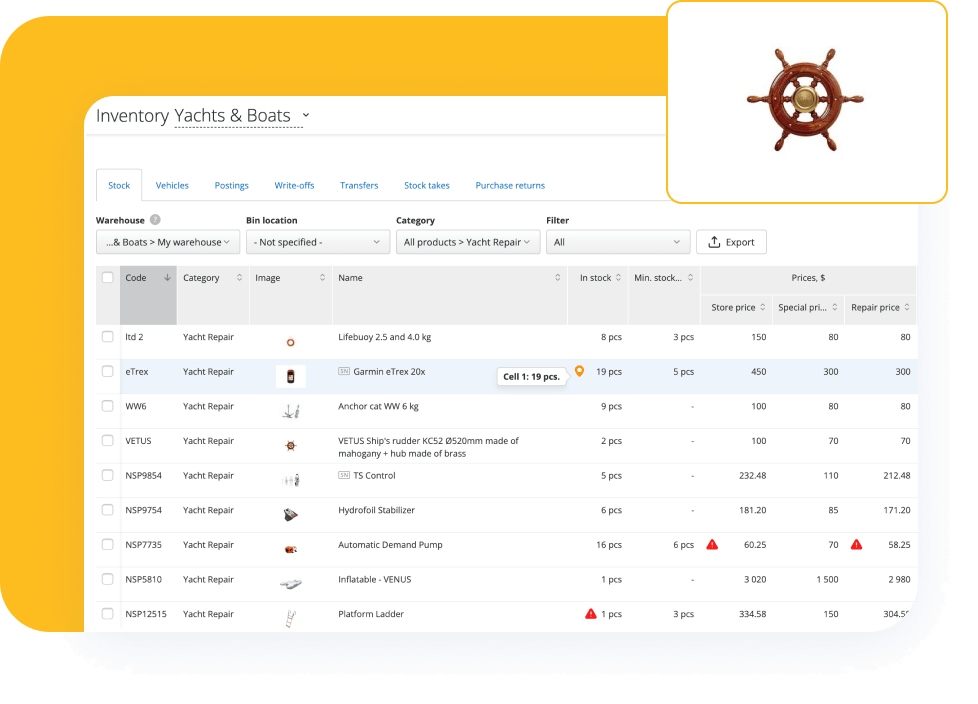Click the warning icon beside Automatic Demand Pump min stock

712,545
